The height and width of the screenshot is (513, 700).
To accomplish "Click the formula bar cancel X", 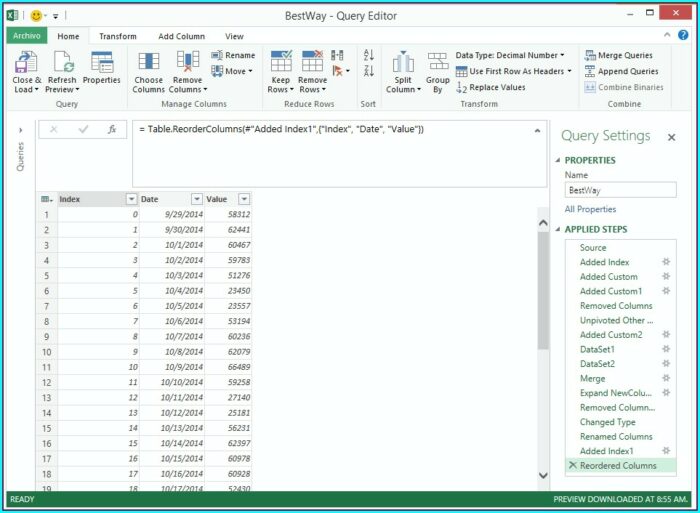I will pos(54,129).
